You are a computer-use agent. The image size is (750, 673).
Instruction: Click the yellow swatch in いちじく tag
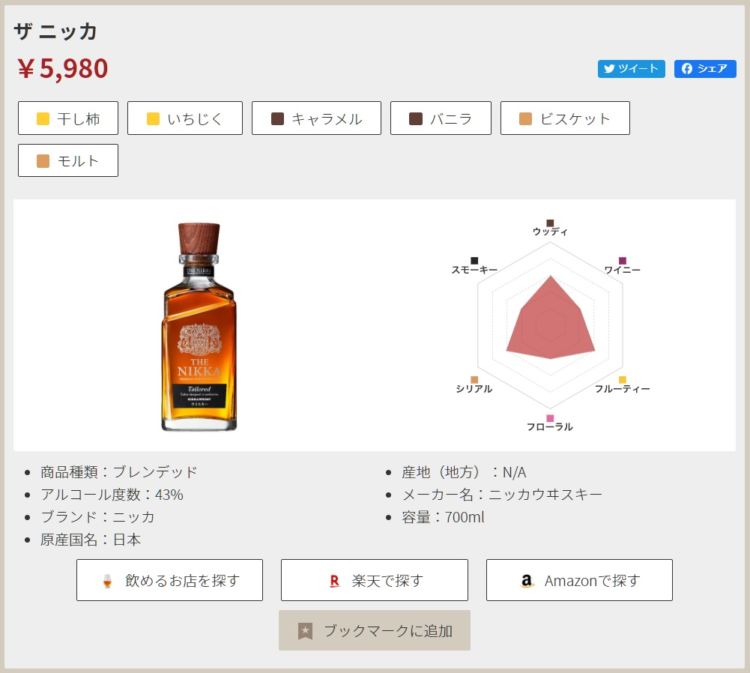153,119
